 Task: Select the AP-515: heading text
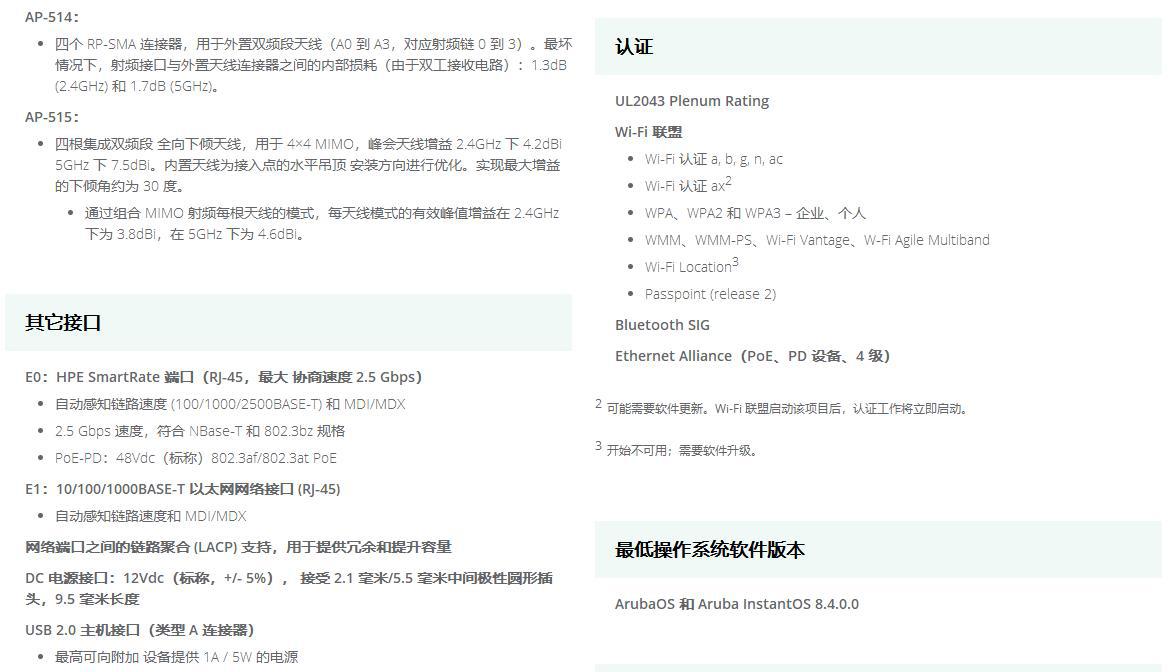pos(52,117)
